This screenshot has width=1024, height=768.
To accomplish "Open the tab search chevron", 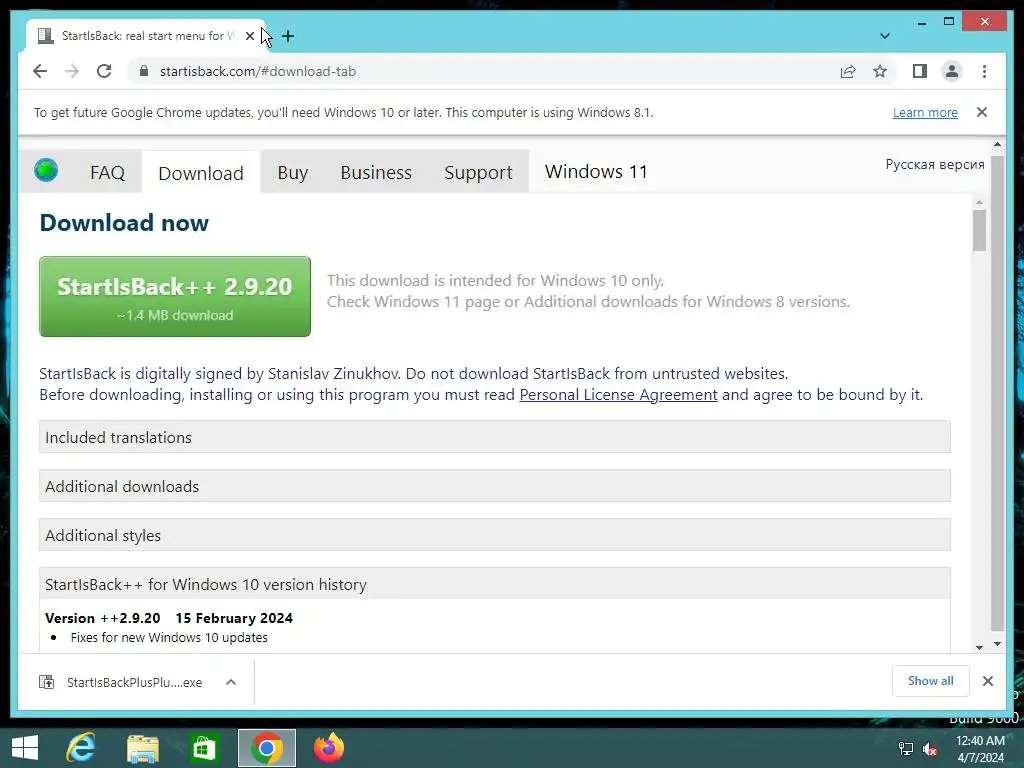I will point(885,36).
